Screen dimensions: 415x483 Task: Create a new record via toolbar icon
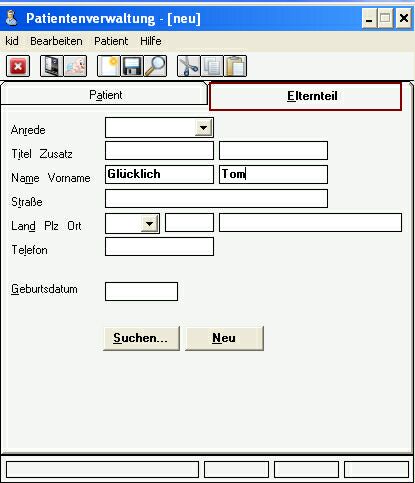pyautogui.click(x=109, y=66)
